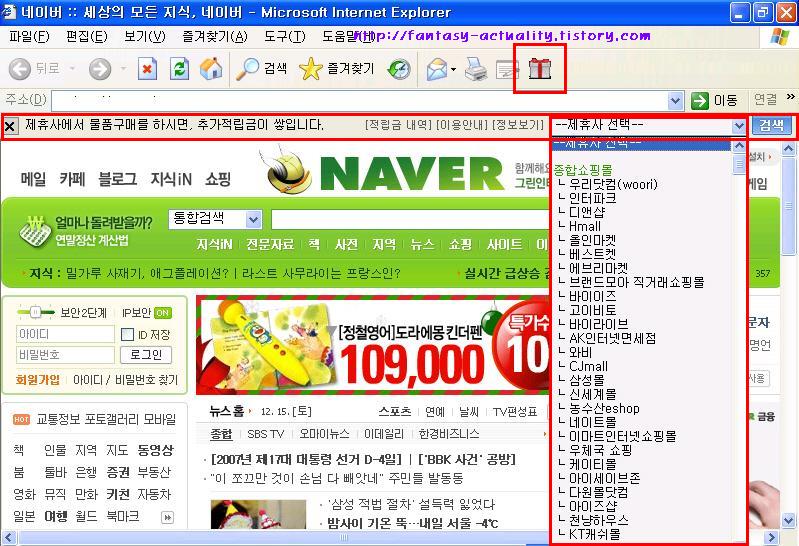Open the 이용안내 link

point(462,125)
